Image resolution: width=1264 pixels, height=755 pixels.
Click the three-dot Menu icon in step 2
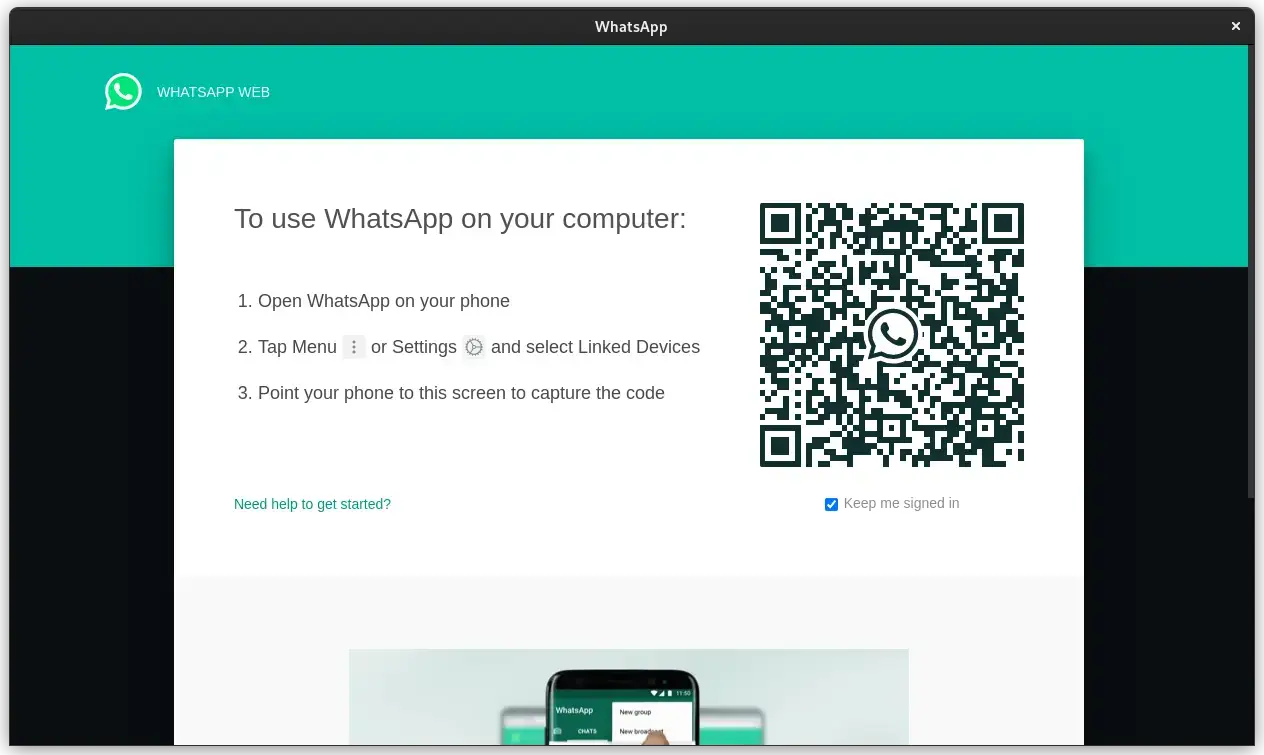click(354, 347)
